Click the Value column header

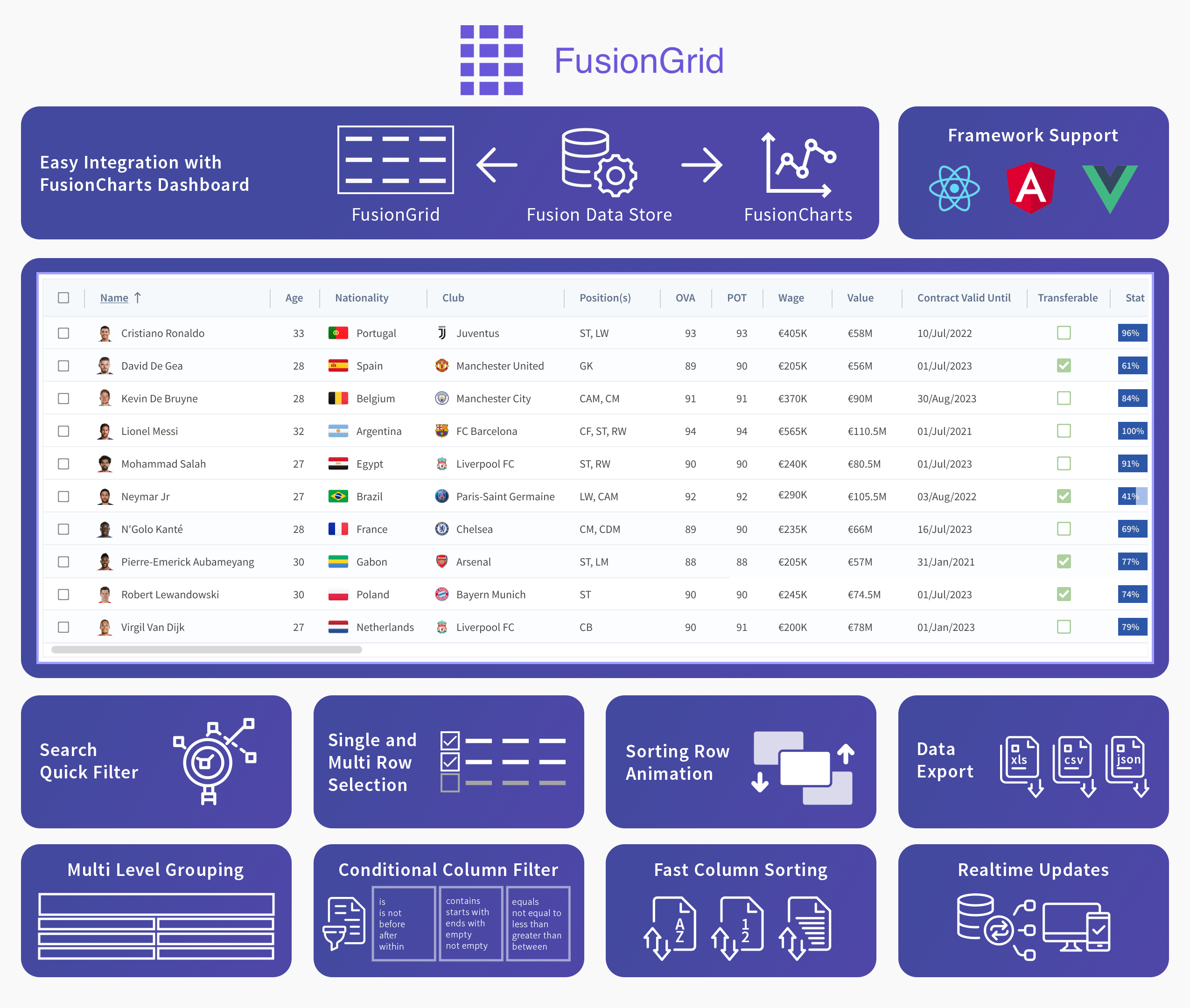pyautogui.click(x=861, y=298)
